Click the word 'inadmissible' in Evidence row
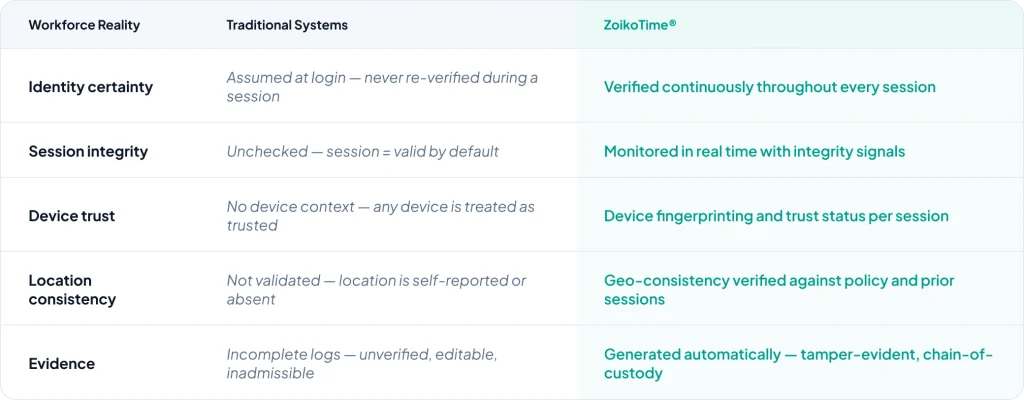 point(271,373)
